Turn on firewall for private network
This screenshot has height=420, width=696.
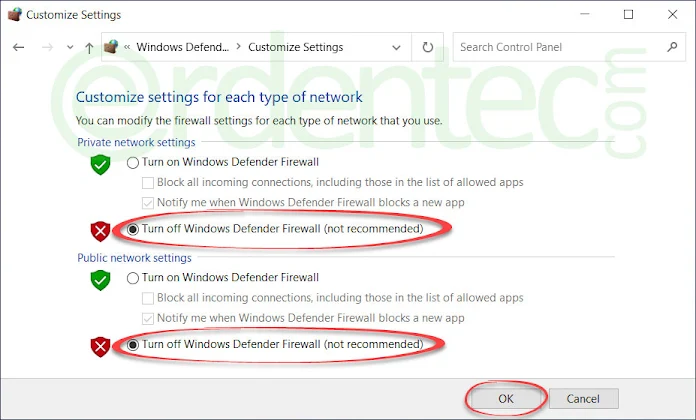tap(133, 163)
